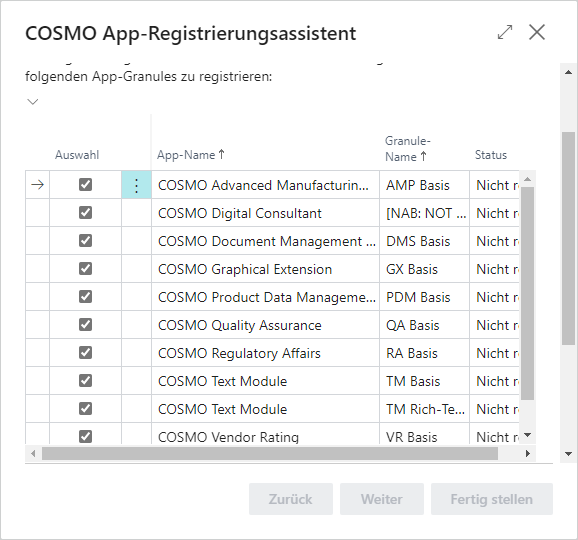Select the PDM Basis granule cell
Screen dimensions: 578x540
tap(425, 297)
